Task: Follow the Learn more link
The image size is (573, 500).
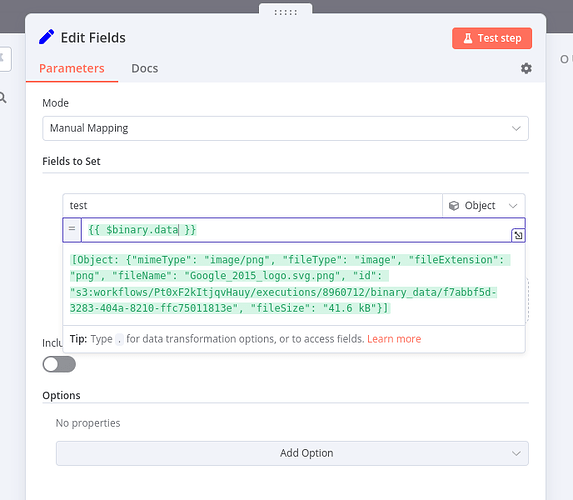Action: pos(394,339)
